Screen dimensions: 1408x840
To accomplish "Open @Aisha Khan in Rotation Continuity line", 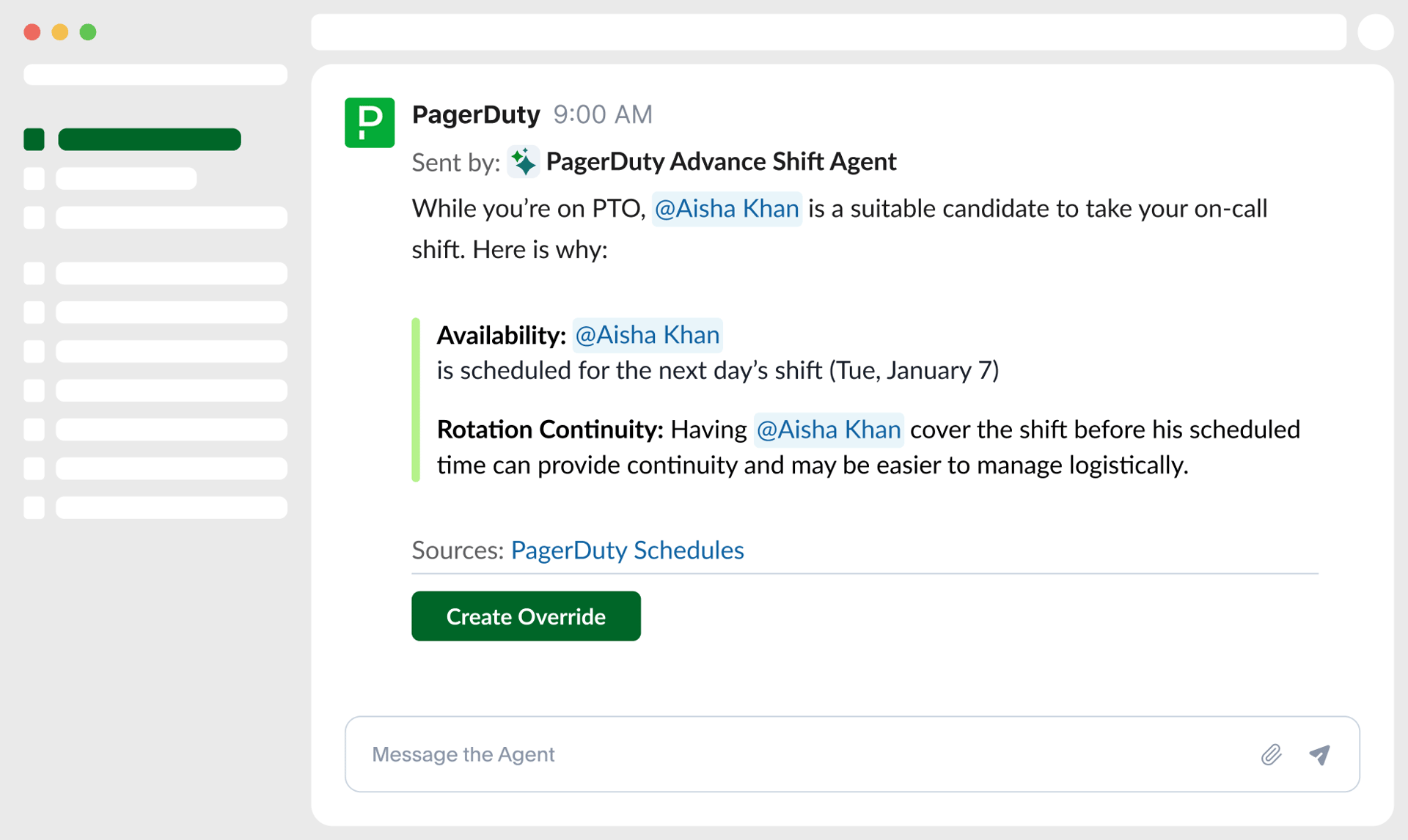I will pyautogui.click(x=828, y=430).
